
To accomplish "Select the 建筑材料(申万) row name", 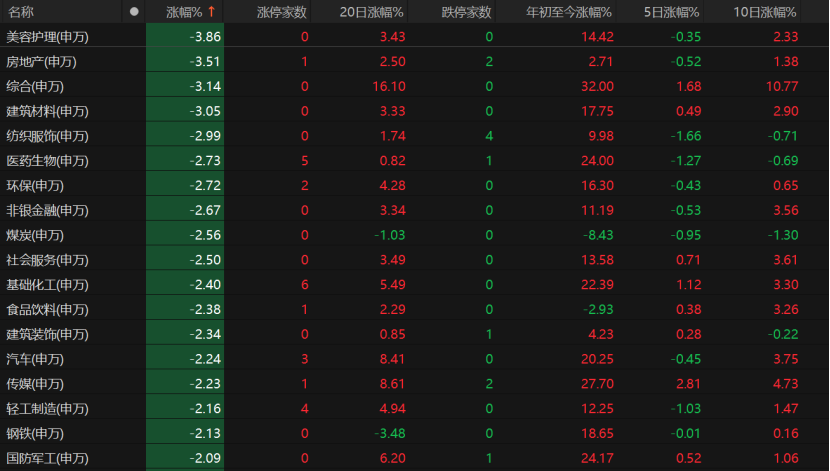I will coord(47,111).
